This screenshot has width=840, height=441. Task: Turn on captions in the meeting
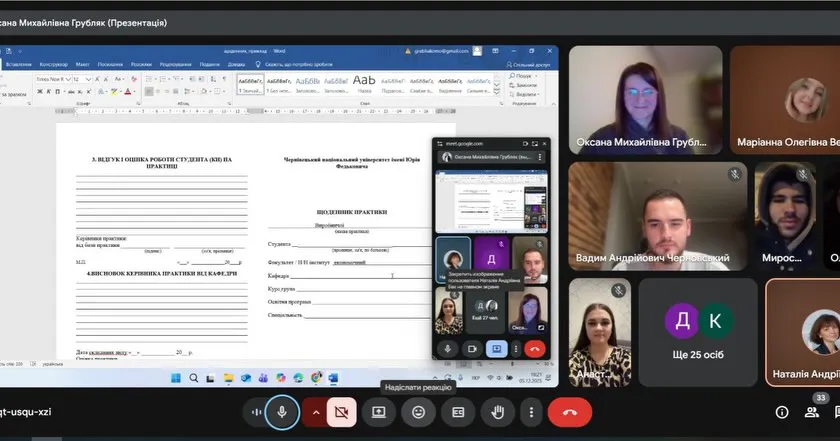click(x=458, y=411)
